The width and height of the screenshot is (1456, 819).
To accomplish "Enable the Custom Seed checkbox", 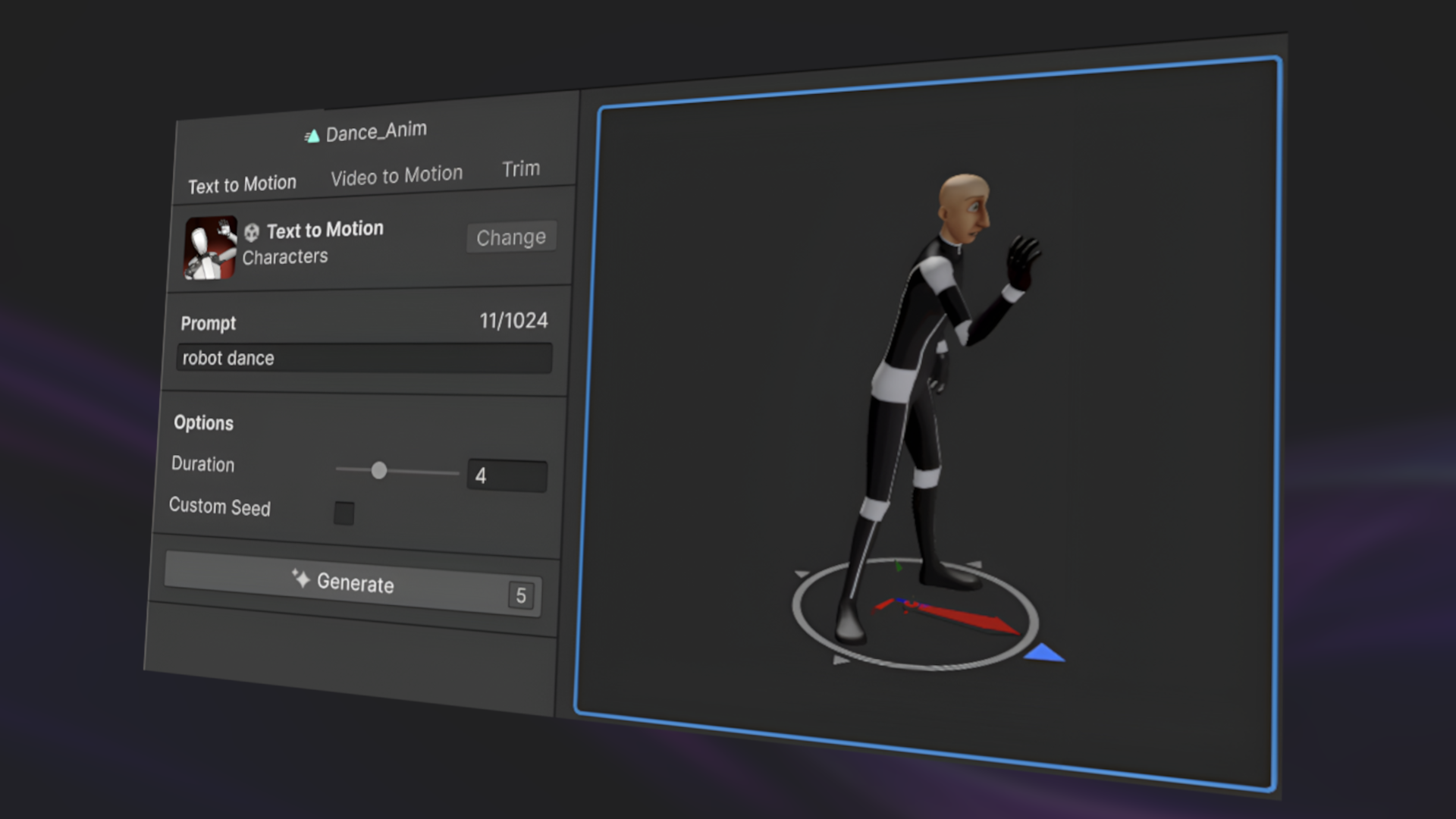I will point(344,514).
